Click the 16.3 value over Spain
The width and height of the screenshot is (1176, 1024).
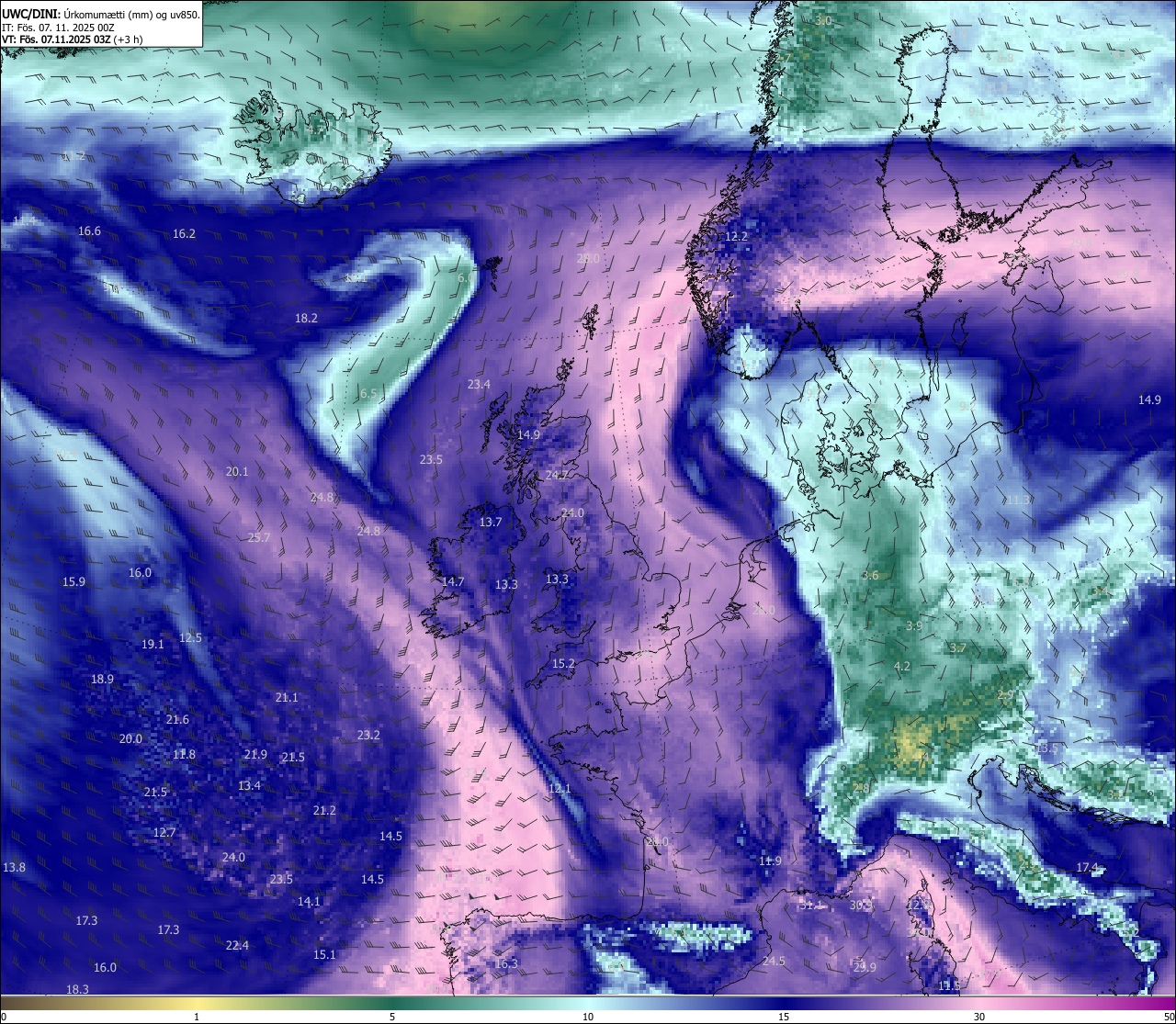point(506,964)
